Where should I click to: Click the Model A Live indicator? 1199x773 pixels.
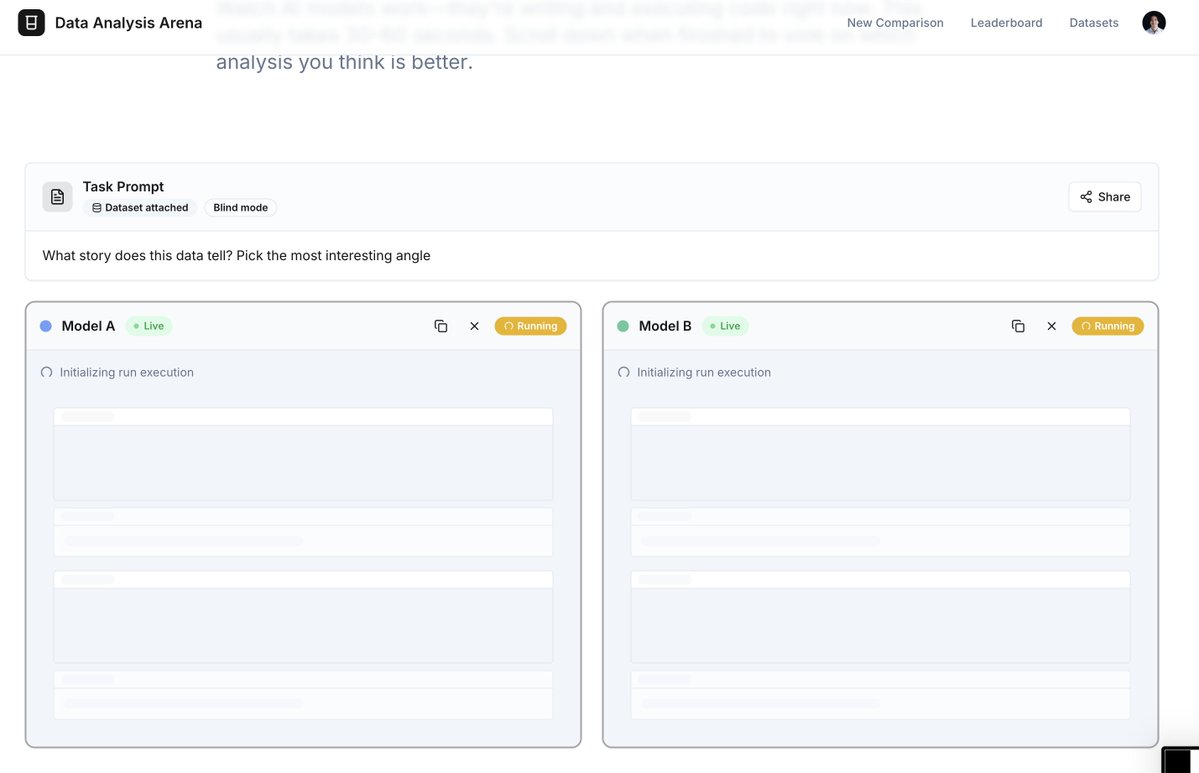click(149, 326)
